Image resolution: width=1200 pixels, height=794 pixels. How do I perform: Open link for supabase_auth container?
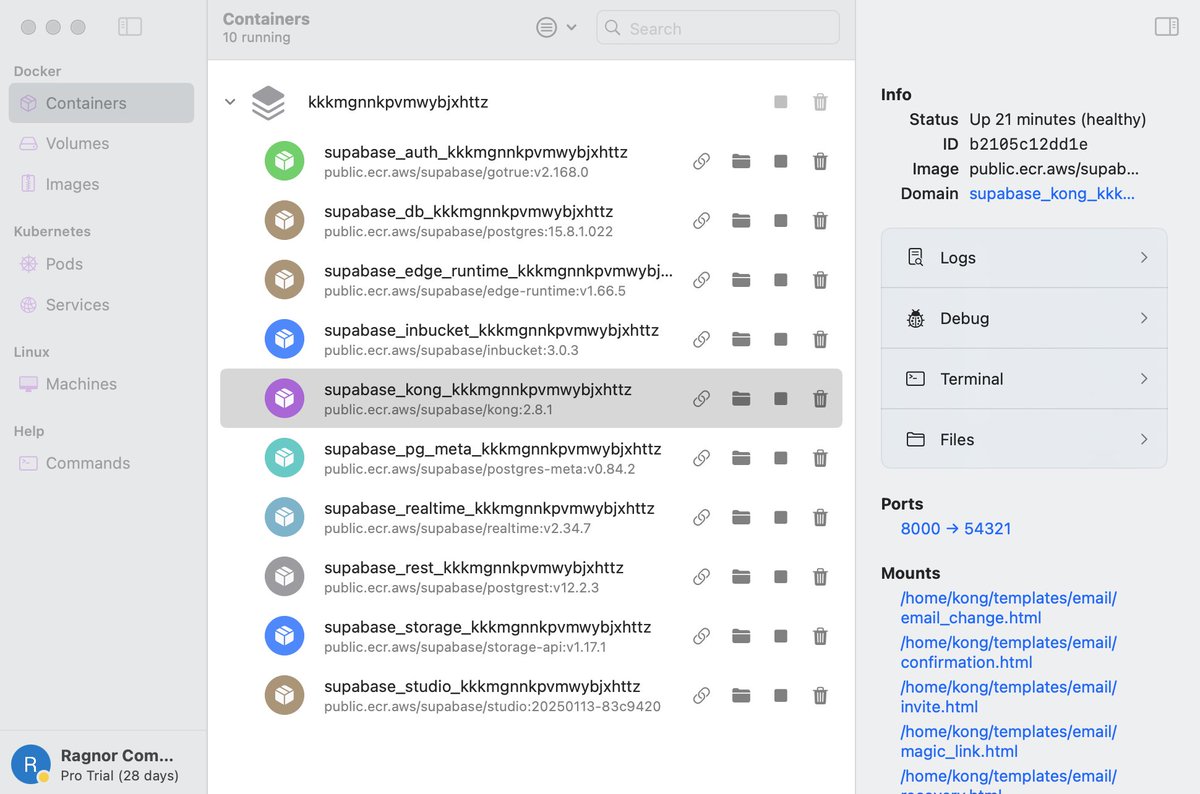702,161
